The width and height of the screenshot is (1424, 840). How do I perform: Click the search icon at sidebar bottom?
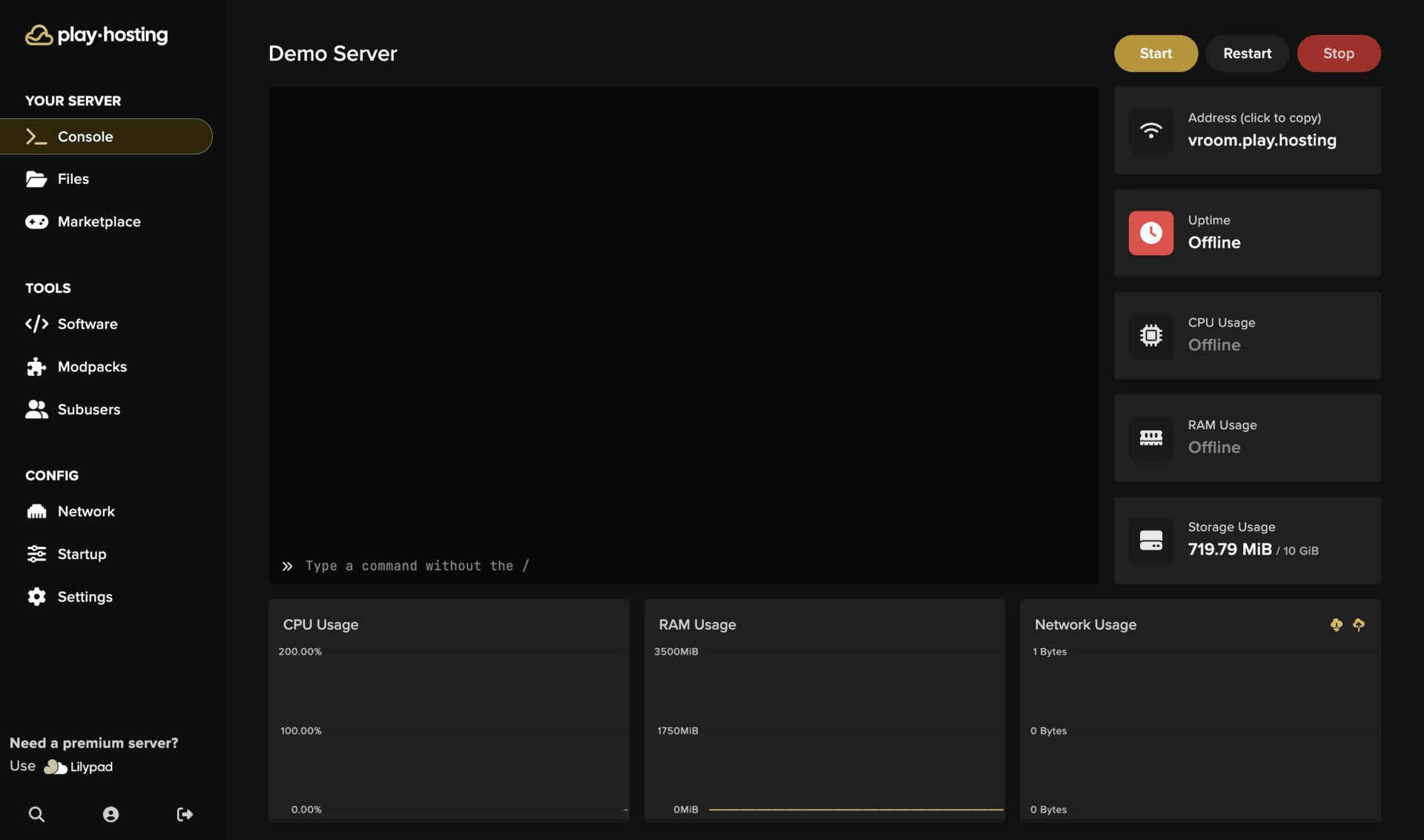pos(36,814)
